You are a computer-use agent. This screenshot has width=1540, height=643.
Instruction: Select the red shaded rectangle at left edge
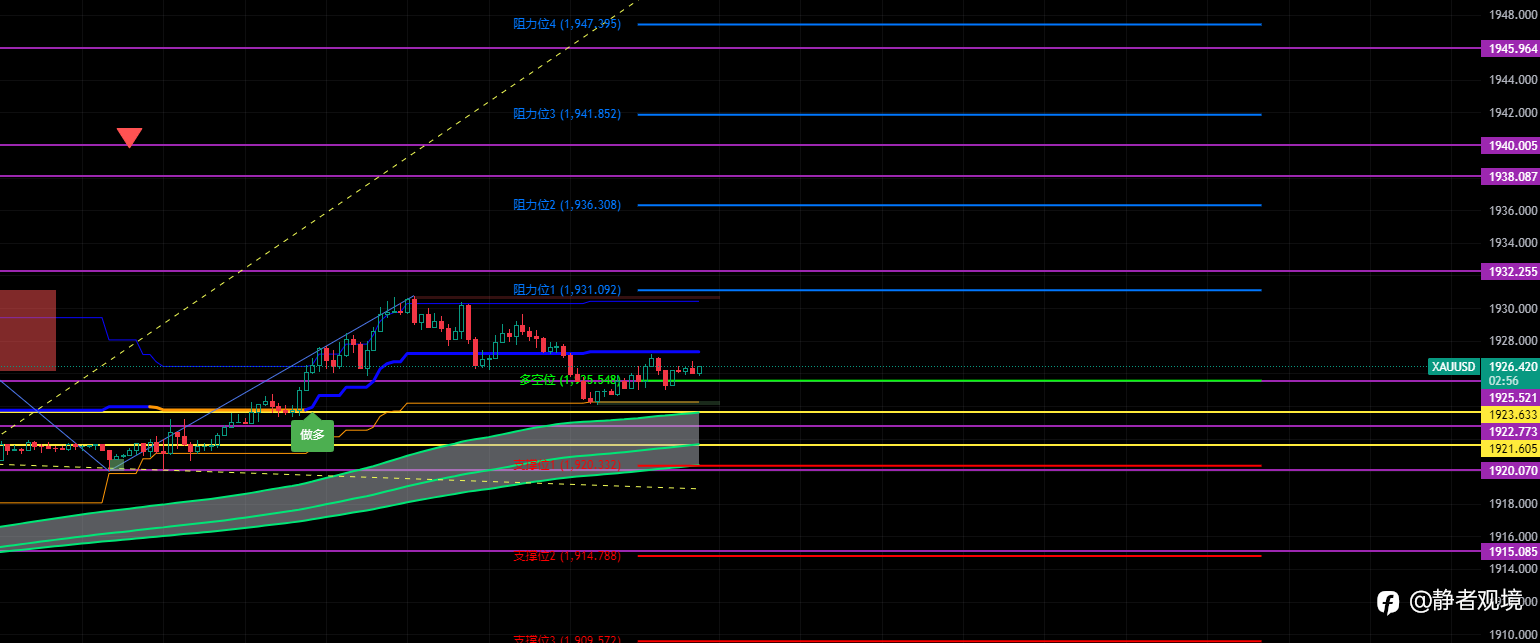[28, 330]
